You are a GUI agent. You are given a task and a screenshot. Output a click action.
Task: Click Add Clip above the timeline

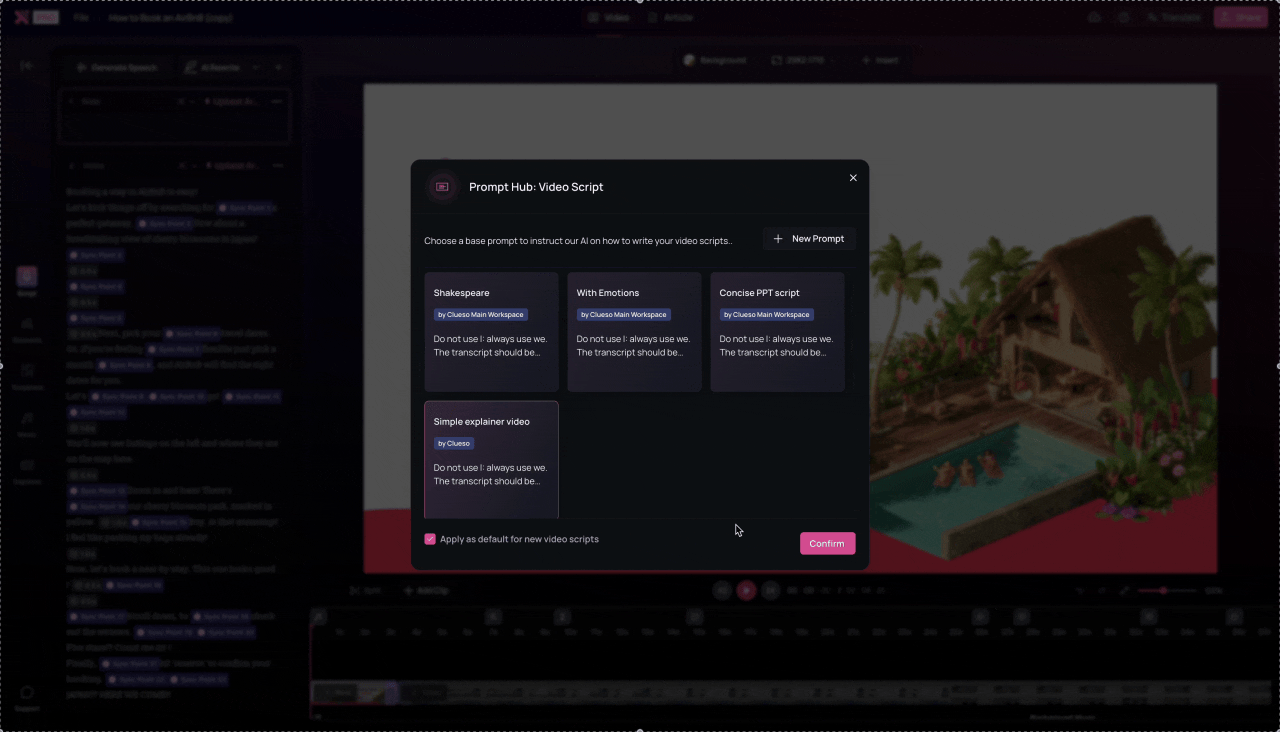pos(427,590)
